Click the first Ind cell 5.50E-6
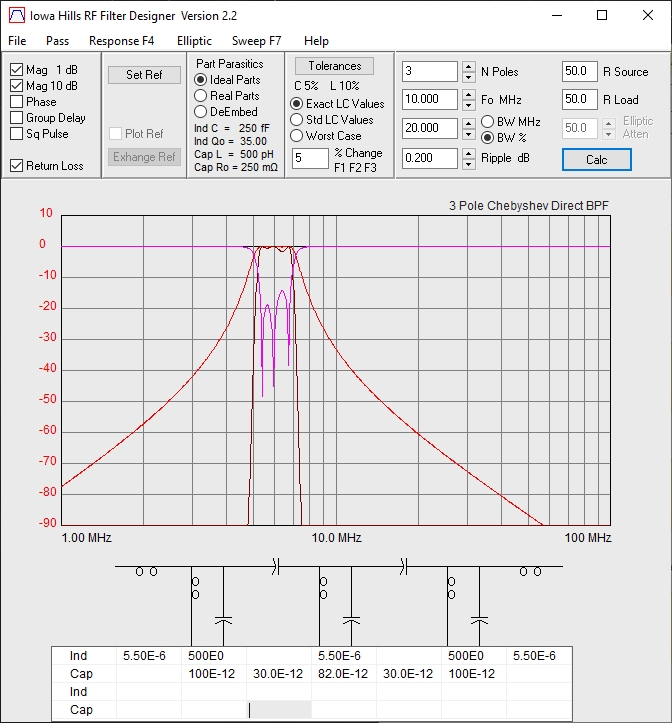 click(149, 656)
